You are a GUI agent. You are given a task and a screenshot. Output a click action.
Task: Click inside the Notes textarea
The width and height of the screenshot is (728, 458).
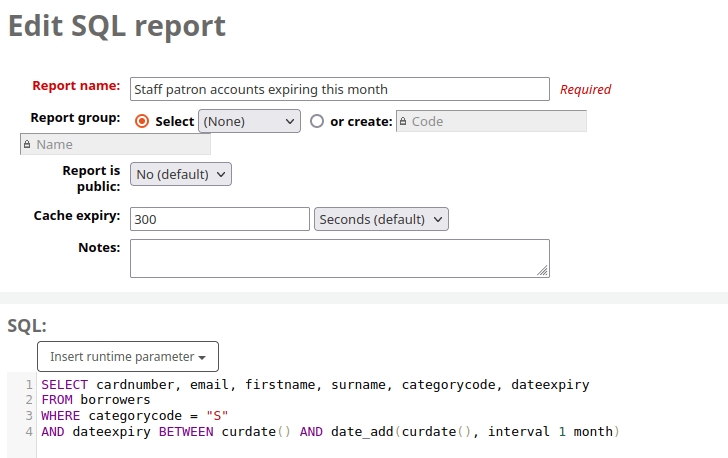pyautogui.click(x=339, y=258)
